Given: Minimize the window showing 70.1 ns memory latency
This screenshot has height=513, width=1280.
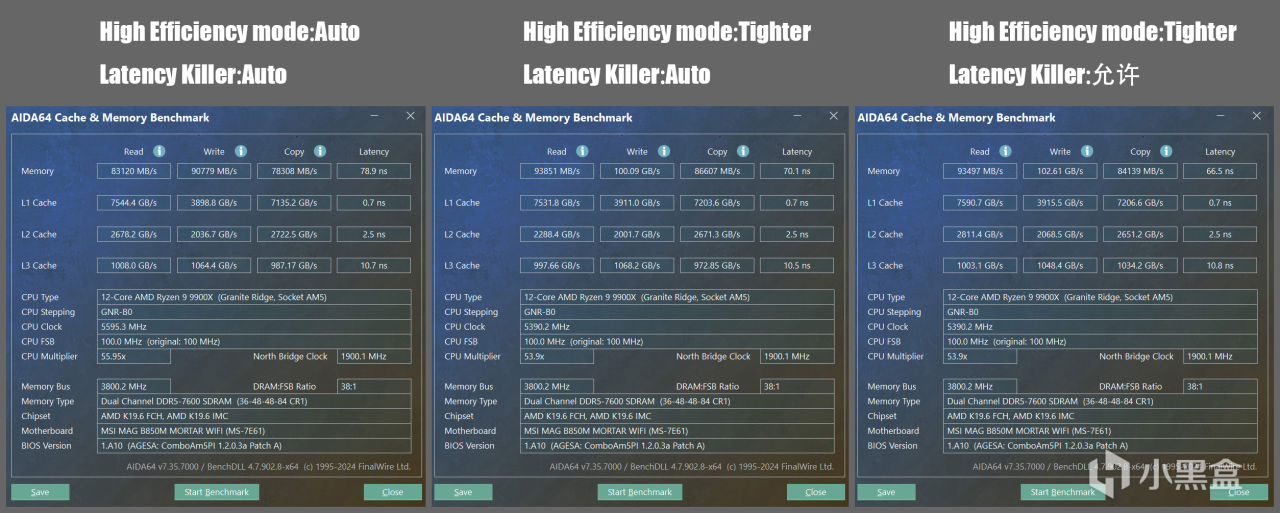Looking at the screenshot, I should tap(797, 117).
